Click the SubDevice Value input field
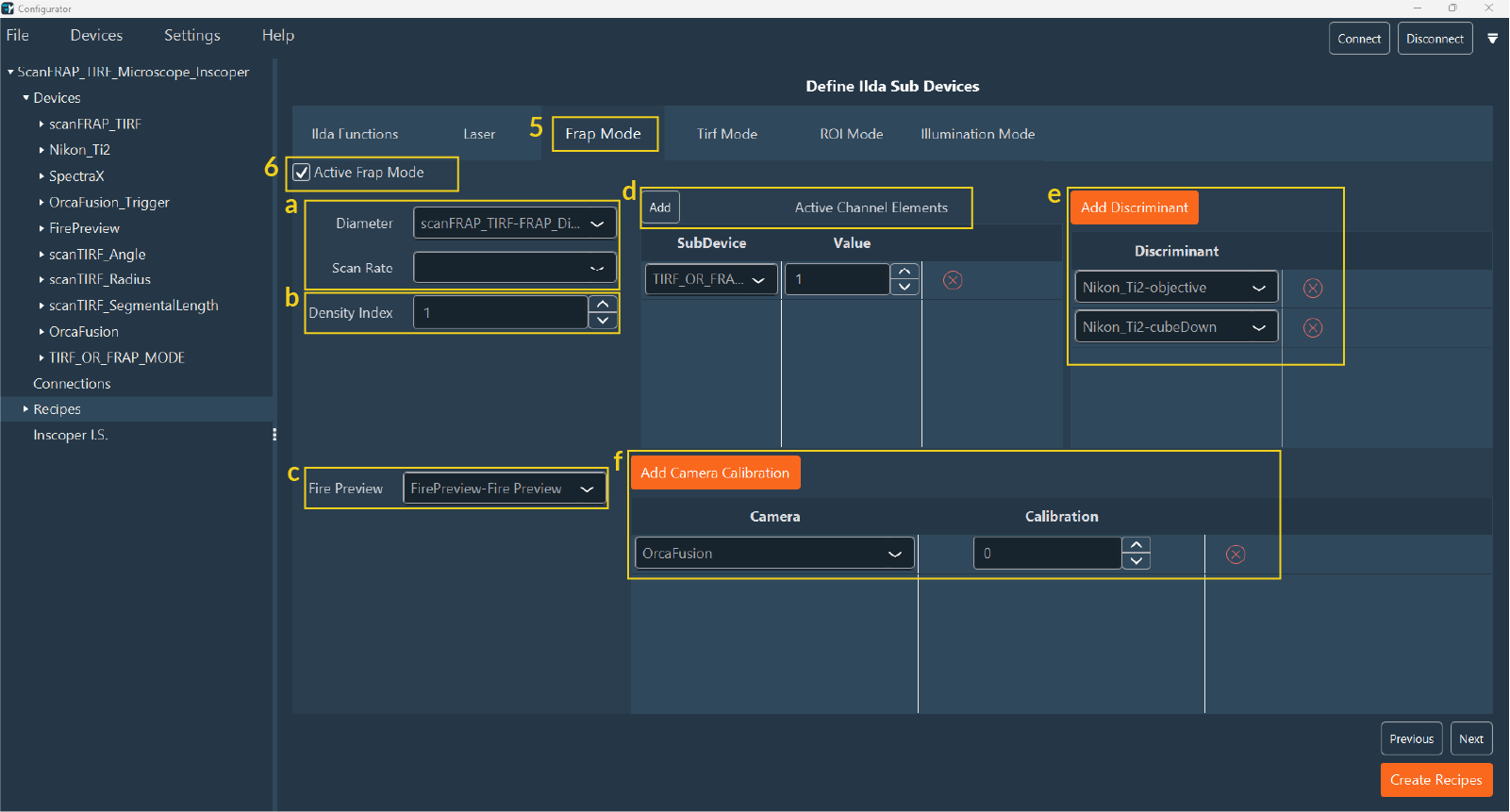 [837, 279]
